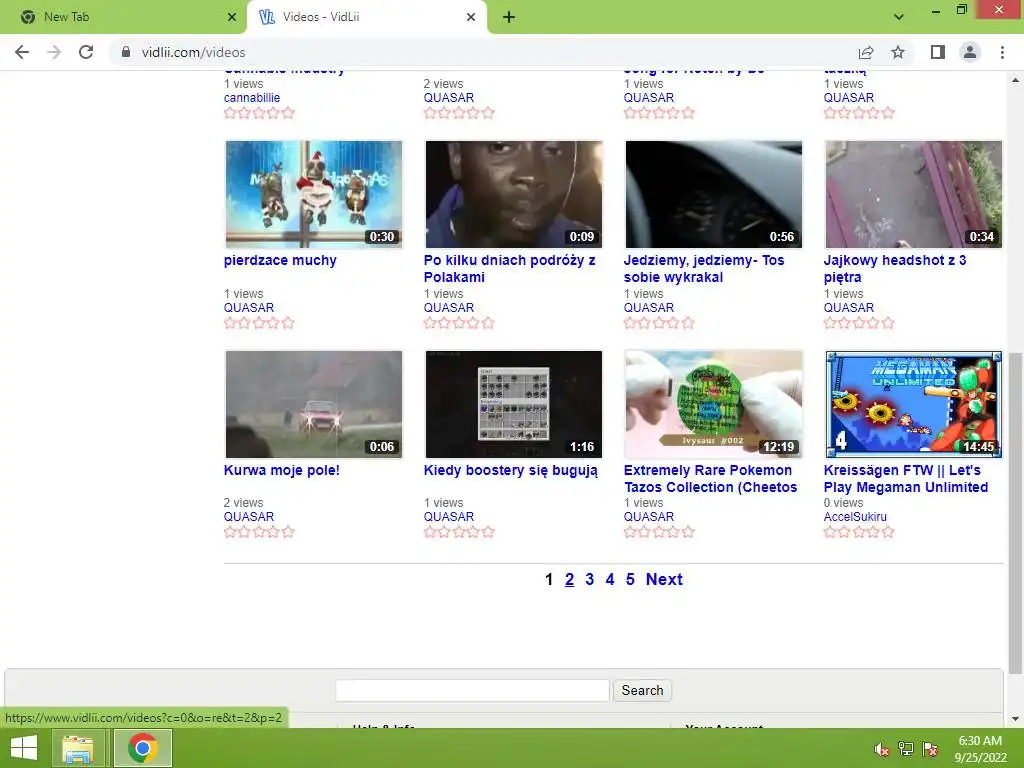1024x768 pixels.
Task: Click the address bar URL
Action: coord(193,52)
